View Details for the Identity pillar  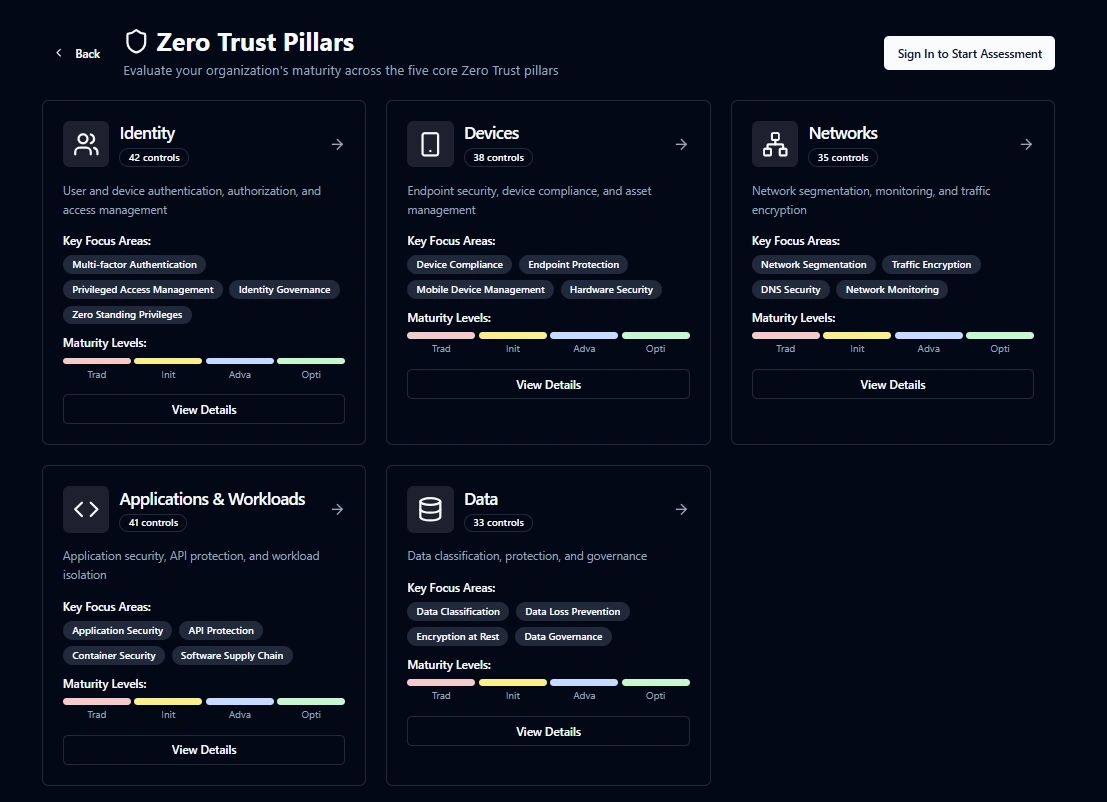click(x=204, y=409)
